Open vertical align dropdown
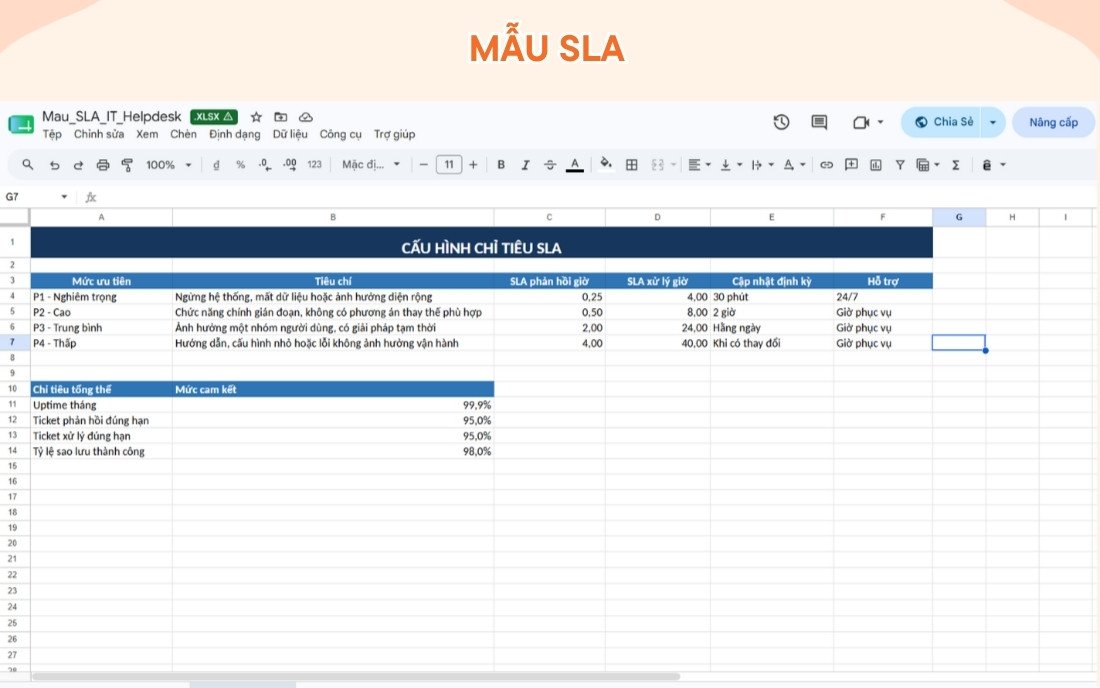The image size is (1100, 688). click(731, 165)
